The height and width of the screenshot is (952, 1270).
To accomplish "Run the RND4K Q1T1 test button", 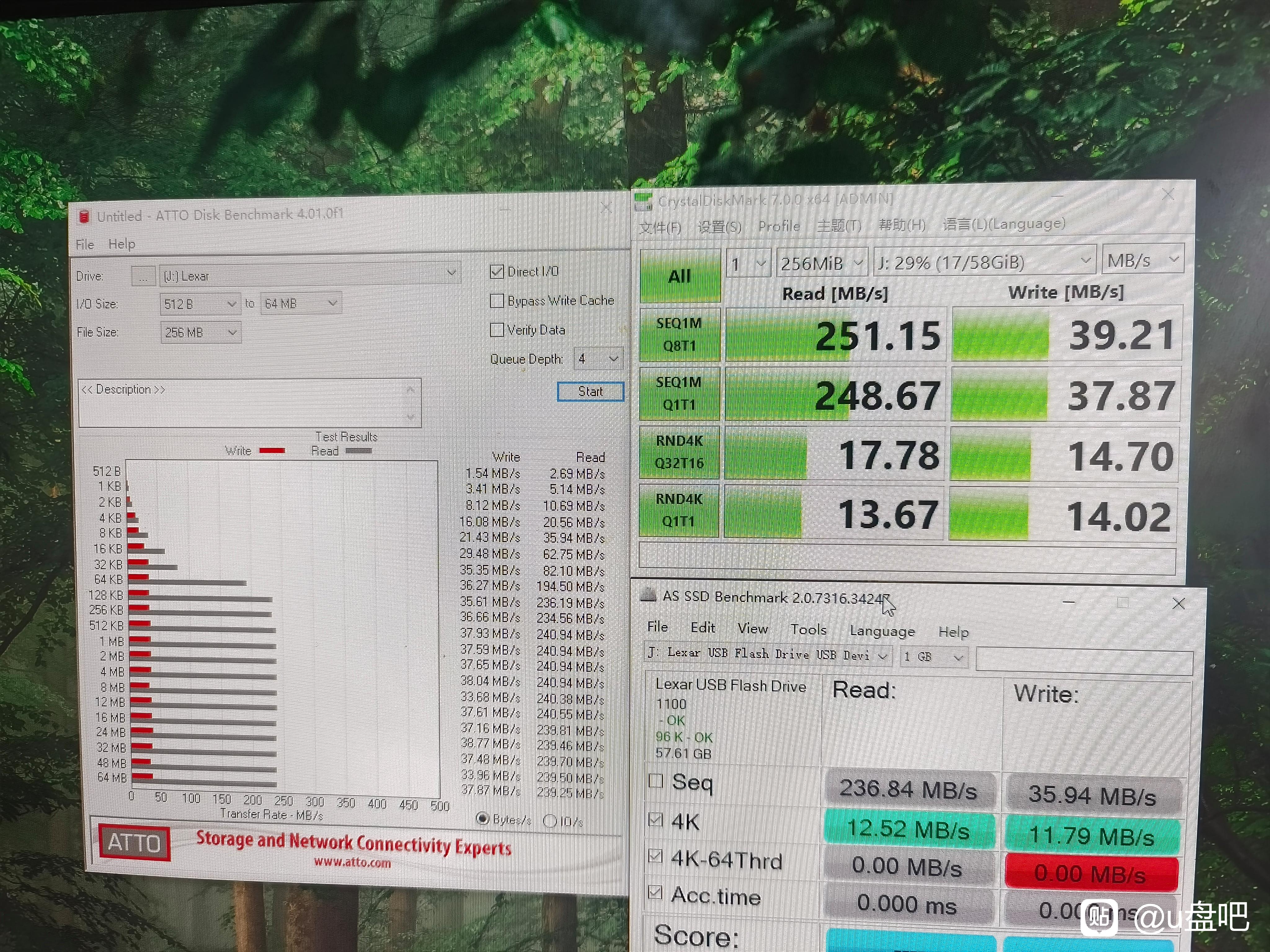I will [x=679, y=511].
